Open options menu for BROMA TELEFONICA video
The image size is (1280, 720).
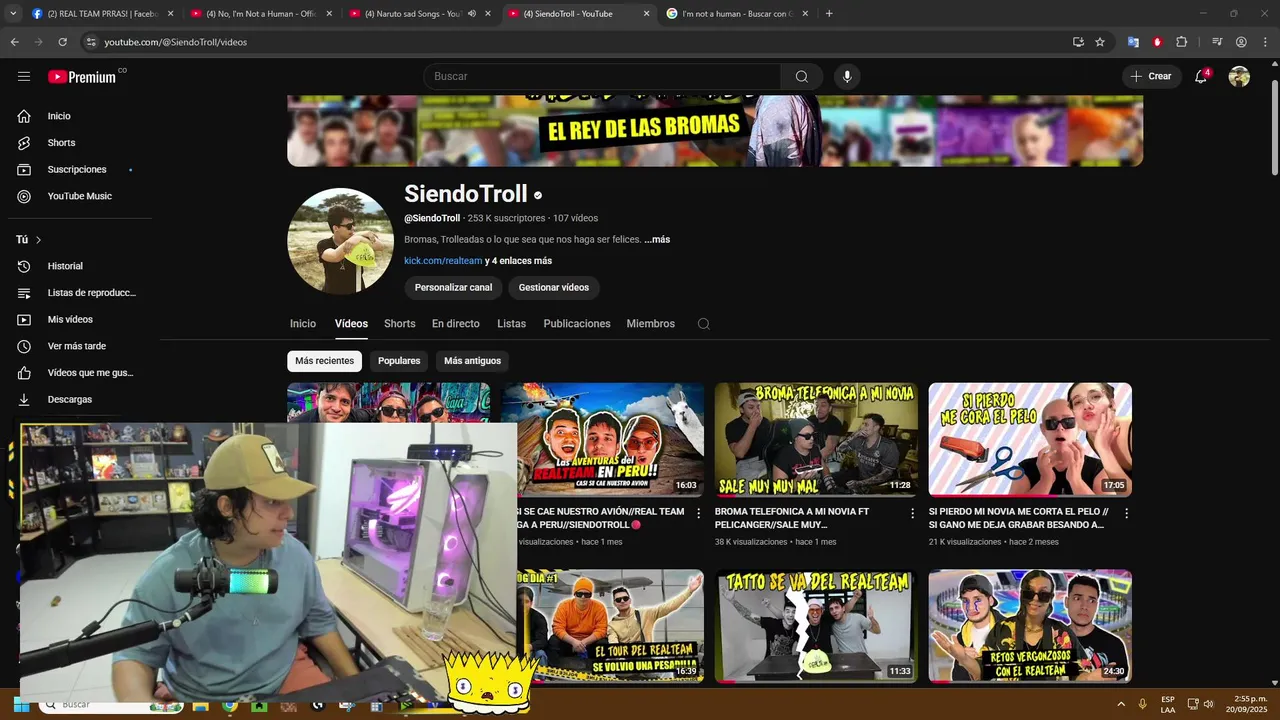pyautogui.click(x=912, y=513)
